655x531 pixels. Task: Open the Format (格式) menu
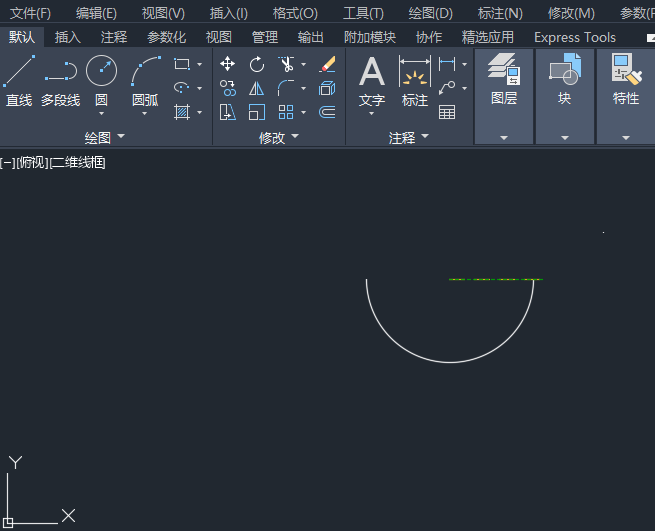[295, 13]
